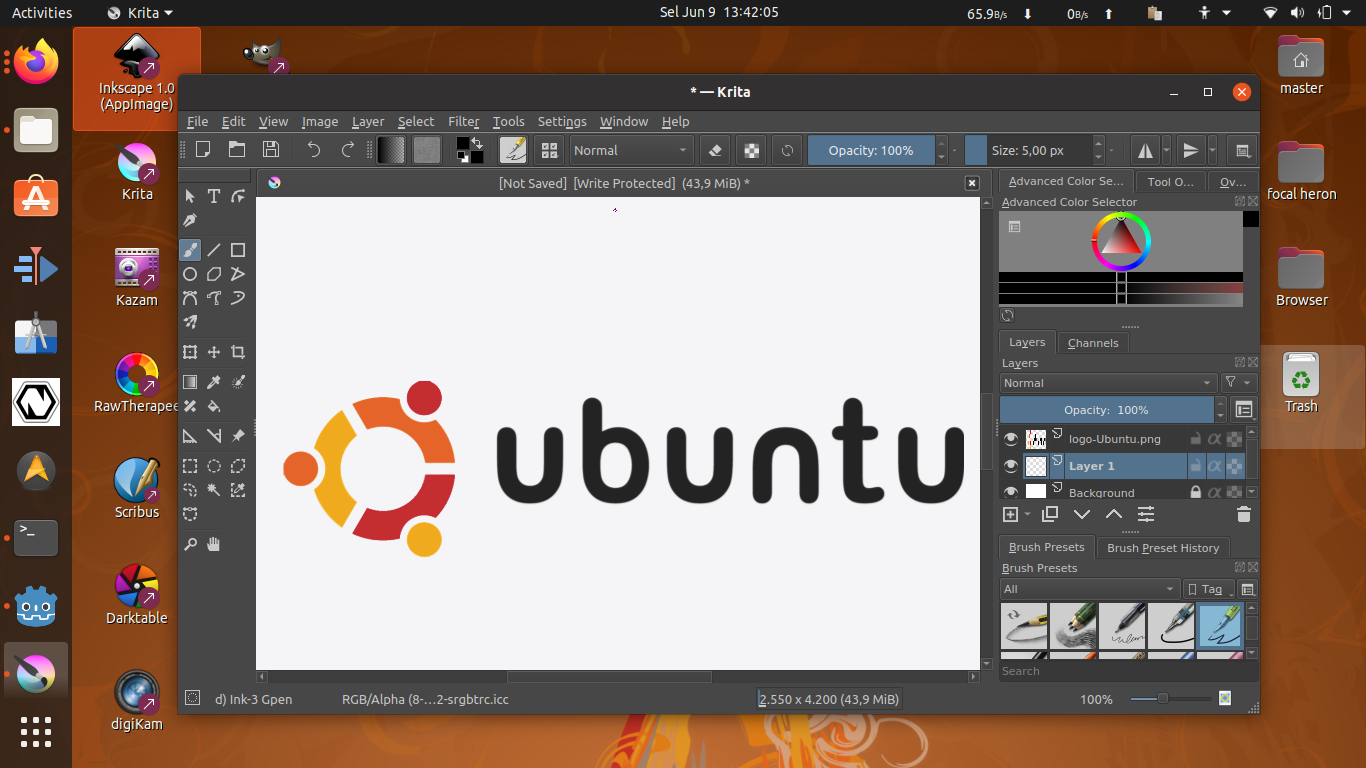The width and height of the screenshot is (1366, 768).
Task: Open the layer properties button
Action: pyautogui.click(x=1146, y=515)
